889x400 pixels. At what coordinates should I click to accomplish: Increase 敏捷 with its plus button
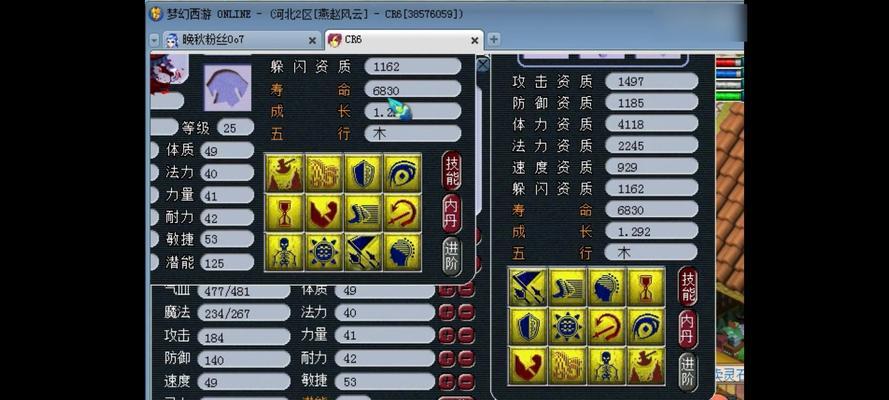coord(447,381)
